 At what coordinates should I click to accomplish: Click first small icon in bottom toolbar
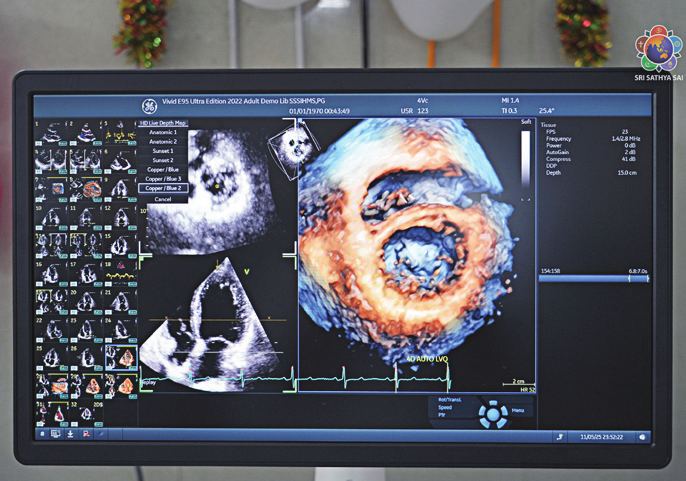[x=42, y=434]
